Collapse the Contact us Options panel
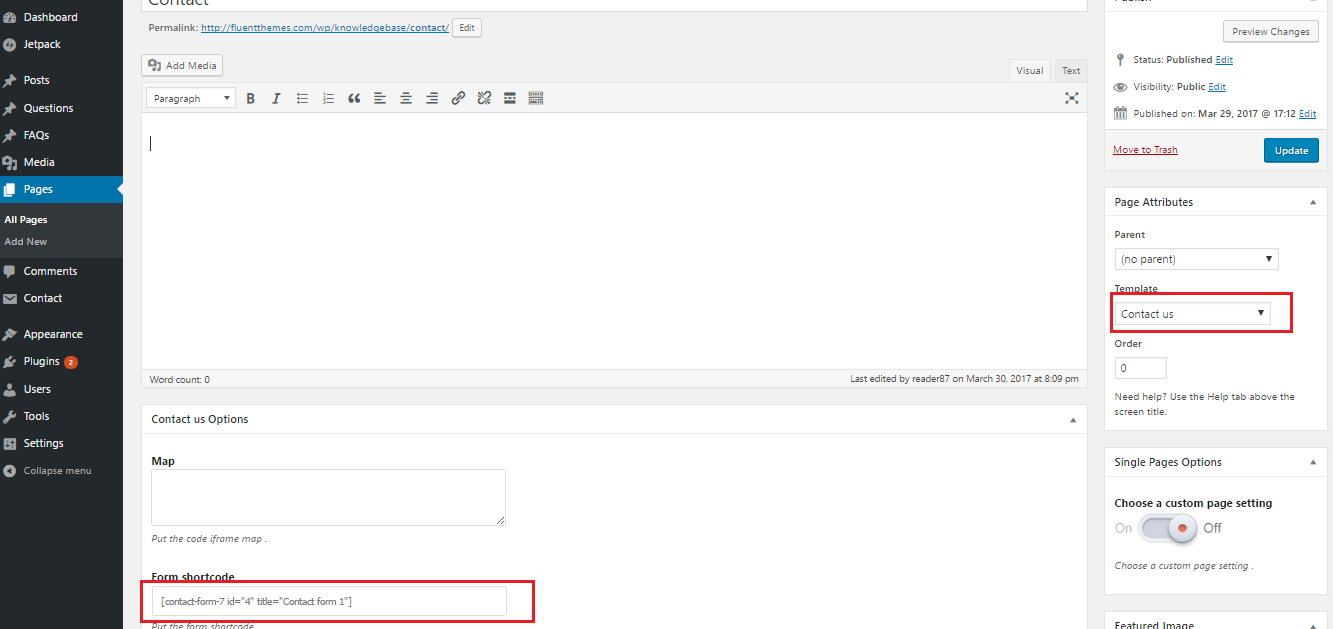This screenshot has width=1333, height=629. coord(1073,420)
